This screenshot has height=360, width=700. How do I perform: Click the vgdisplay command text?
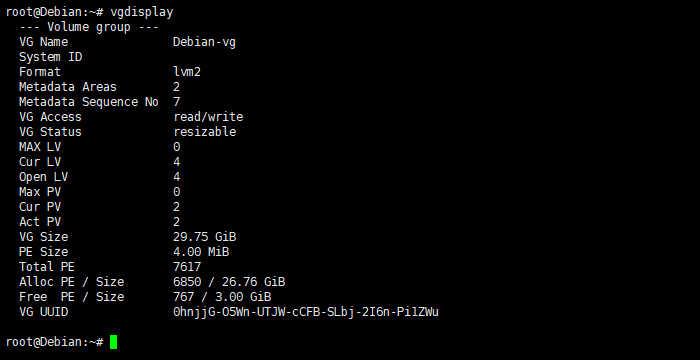(142, 12)
